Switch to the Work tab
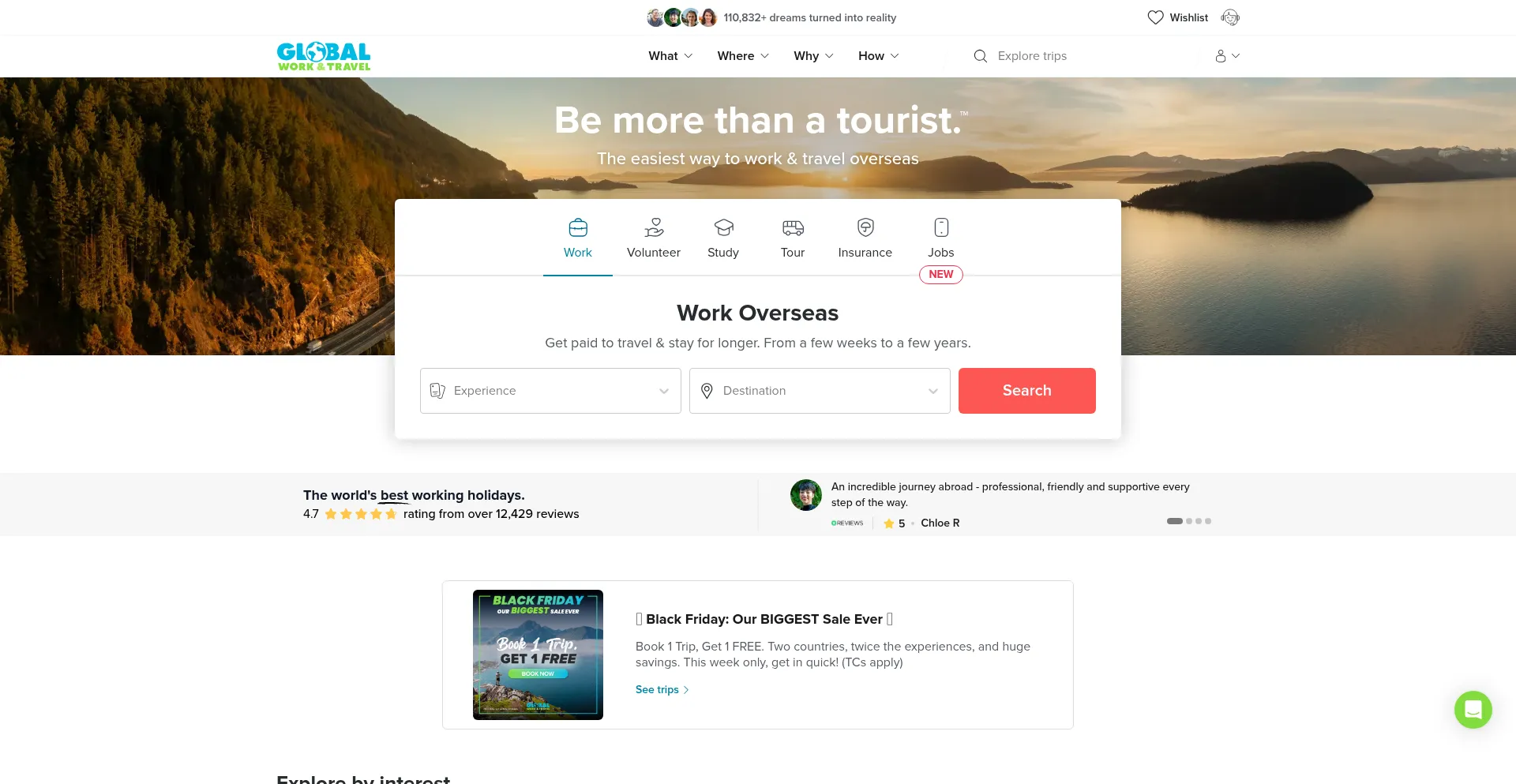 click(x=578, y=238)
